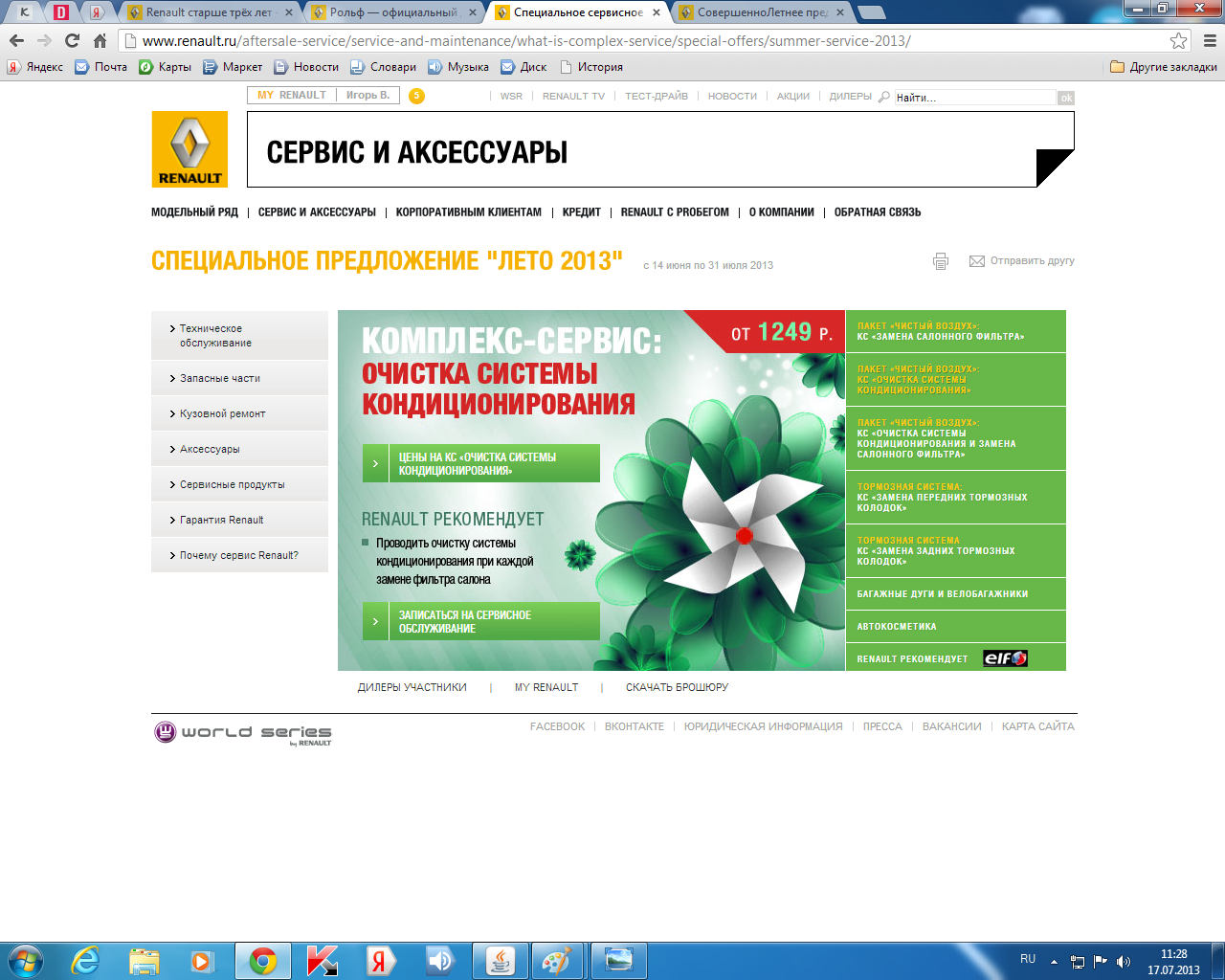
Task: Click ЦЕНЫ НА КС «Очистка системы кондиционирования» button
Action: 481,463
